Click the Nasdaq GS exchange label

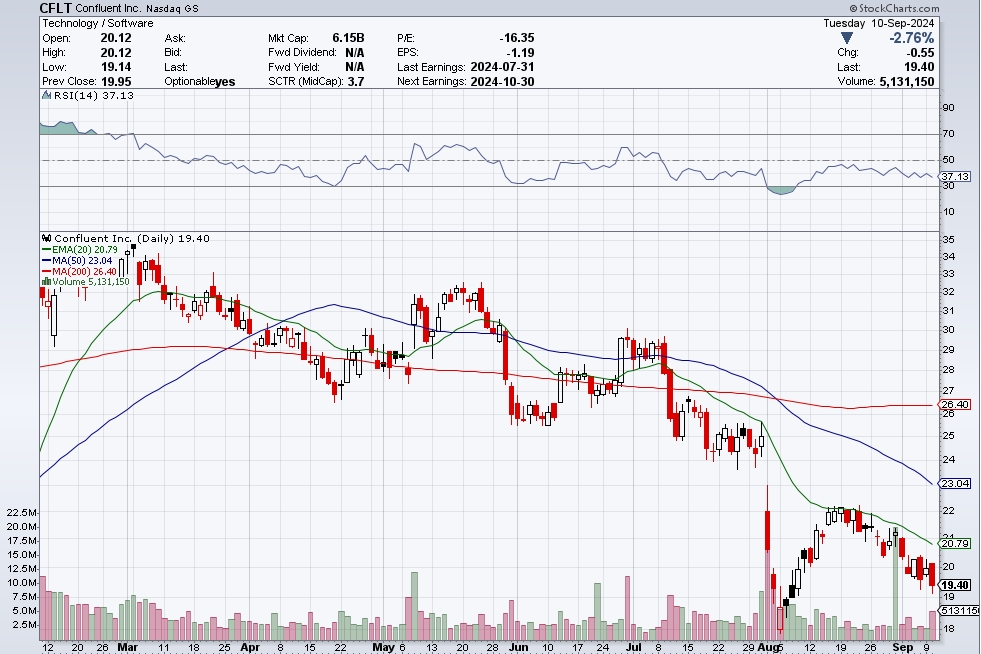173,8
